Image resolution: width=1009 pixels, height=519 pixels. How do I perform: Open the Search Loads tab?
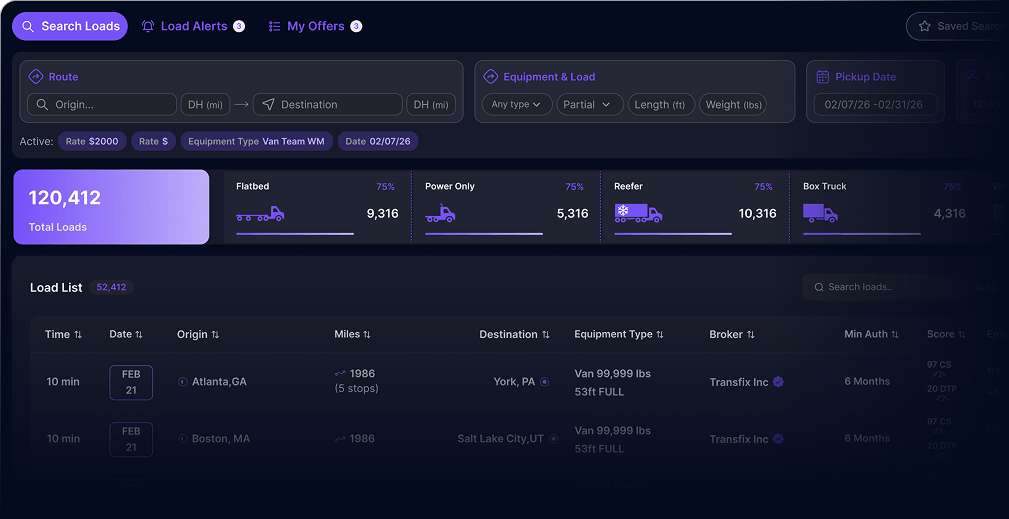click(70, 26)
